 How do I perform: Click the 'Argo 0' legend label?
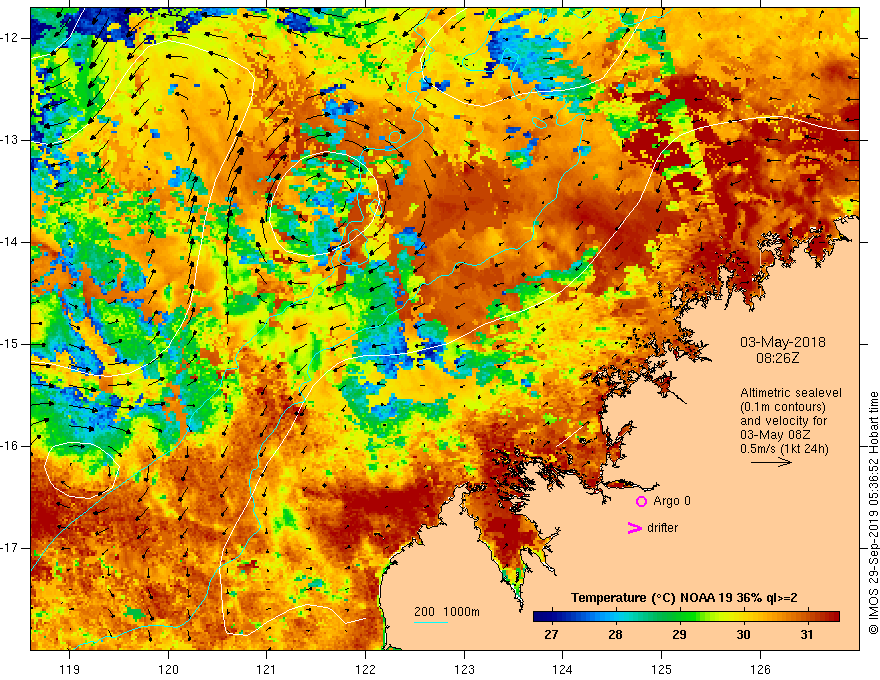(x=672, y=501)
